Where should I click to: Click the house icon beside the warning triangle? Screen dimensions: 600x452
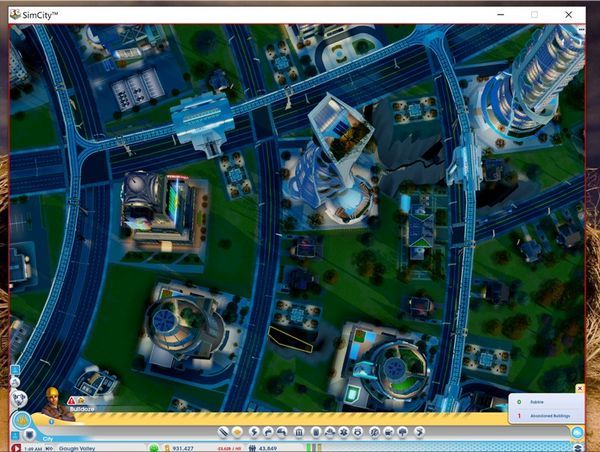(x=81, y=400)
